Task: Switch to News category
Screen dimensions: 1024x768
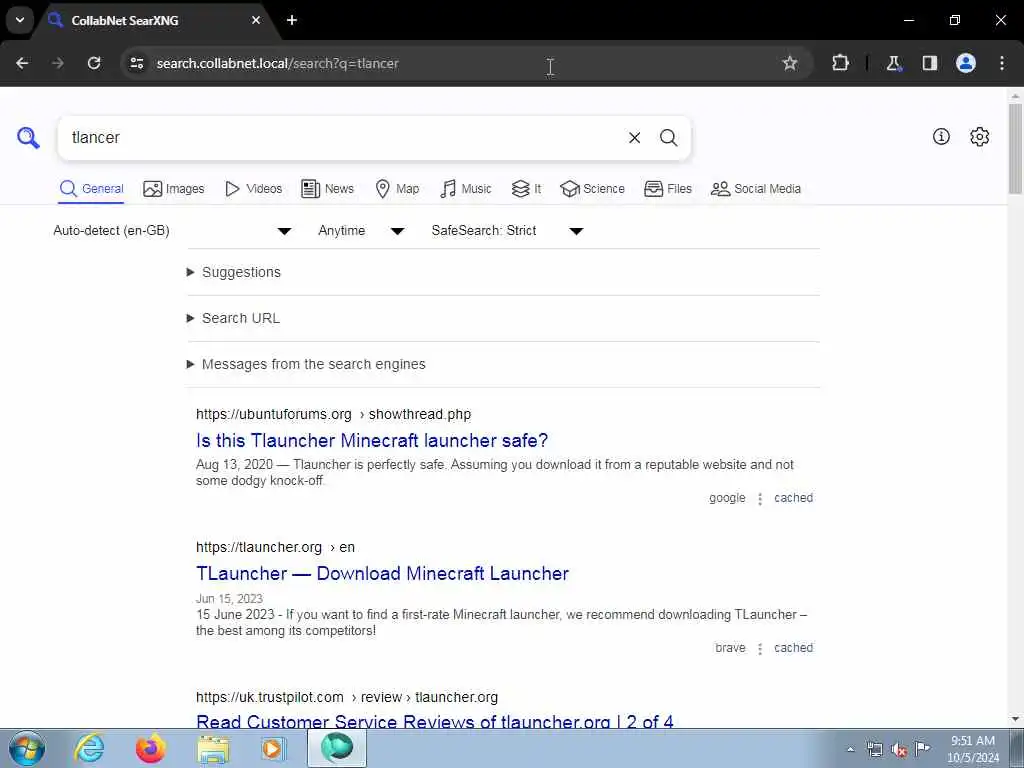Action: point(327,189)
